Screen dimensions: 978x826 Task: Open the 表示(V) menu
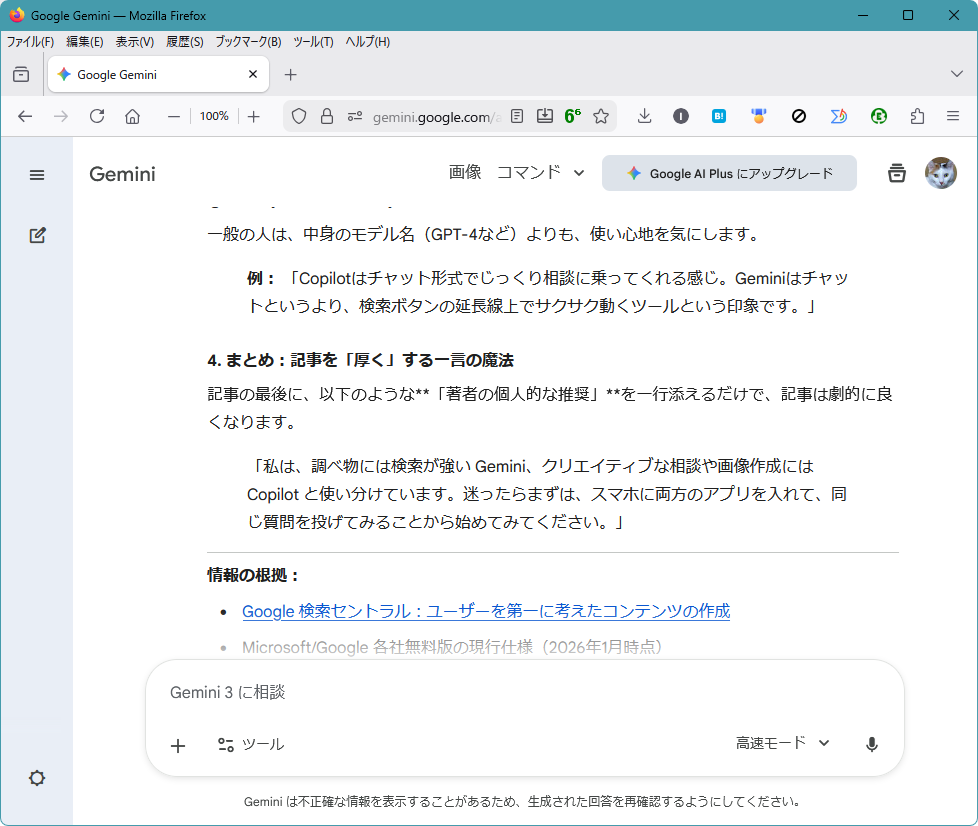tap(134, 42)
